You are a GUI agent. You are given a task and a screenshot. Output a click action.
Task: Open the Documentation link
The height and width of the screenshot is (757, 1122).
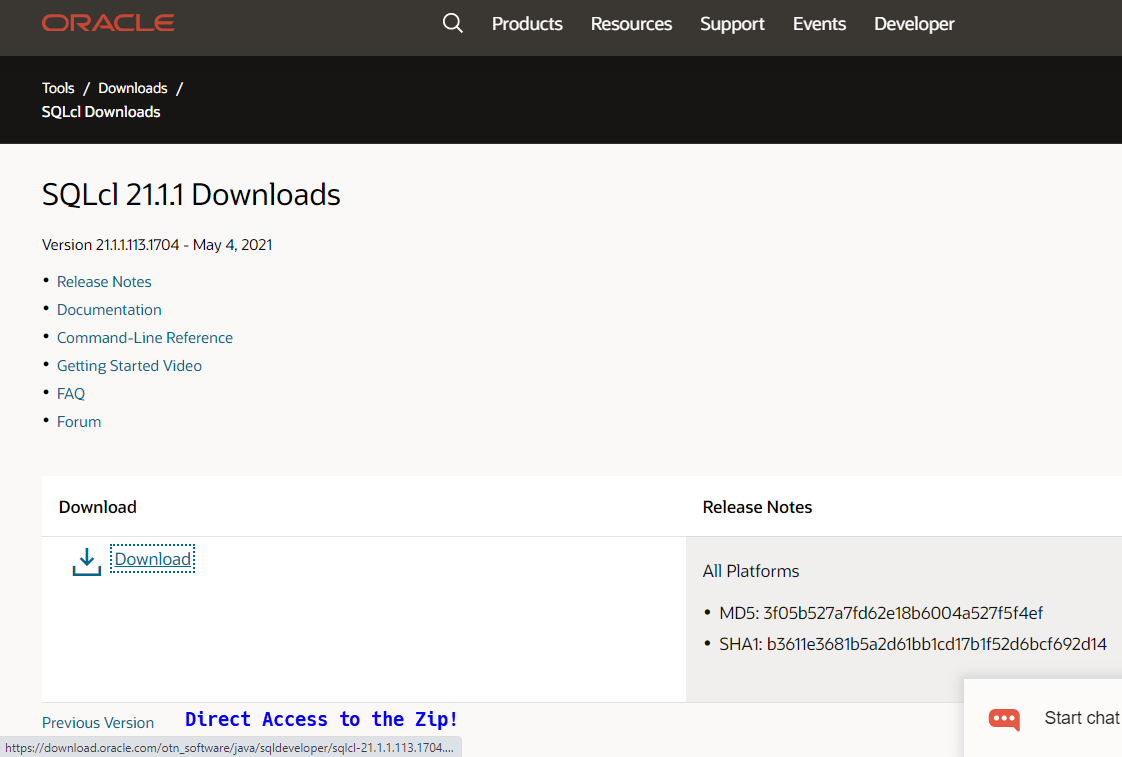point(109,310)
